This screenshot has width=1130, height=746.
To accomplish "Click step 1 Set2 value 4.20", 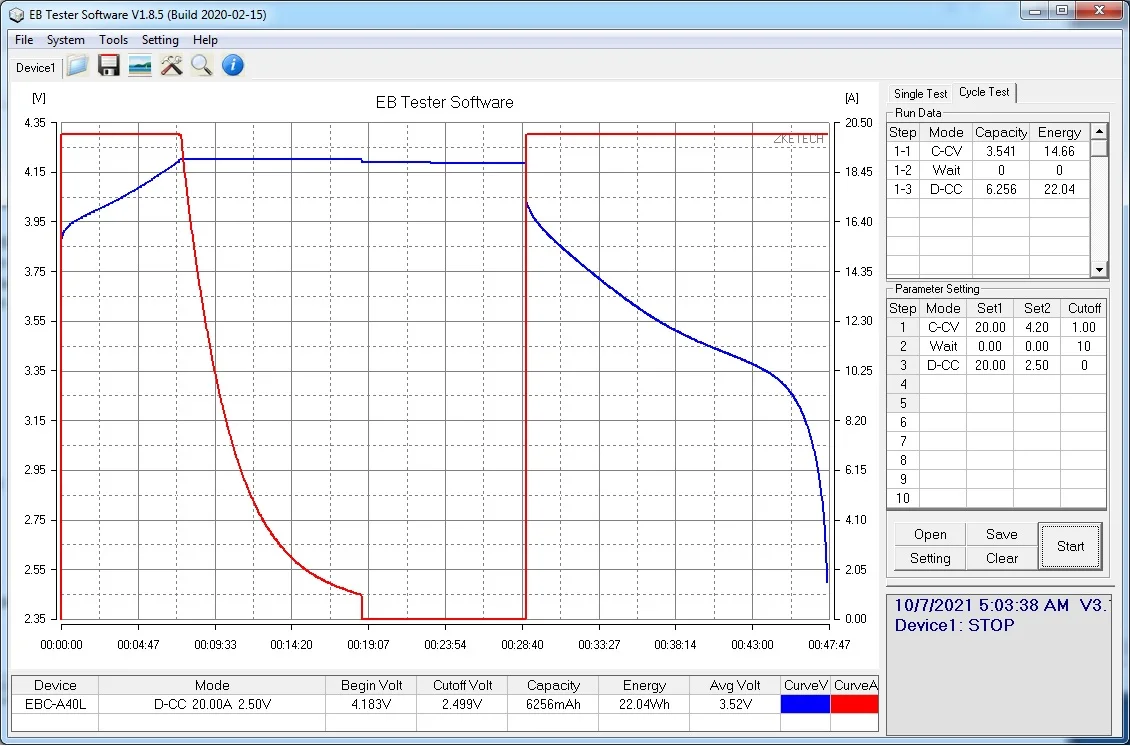I will point(1036,327).
